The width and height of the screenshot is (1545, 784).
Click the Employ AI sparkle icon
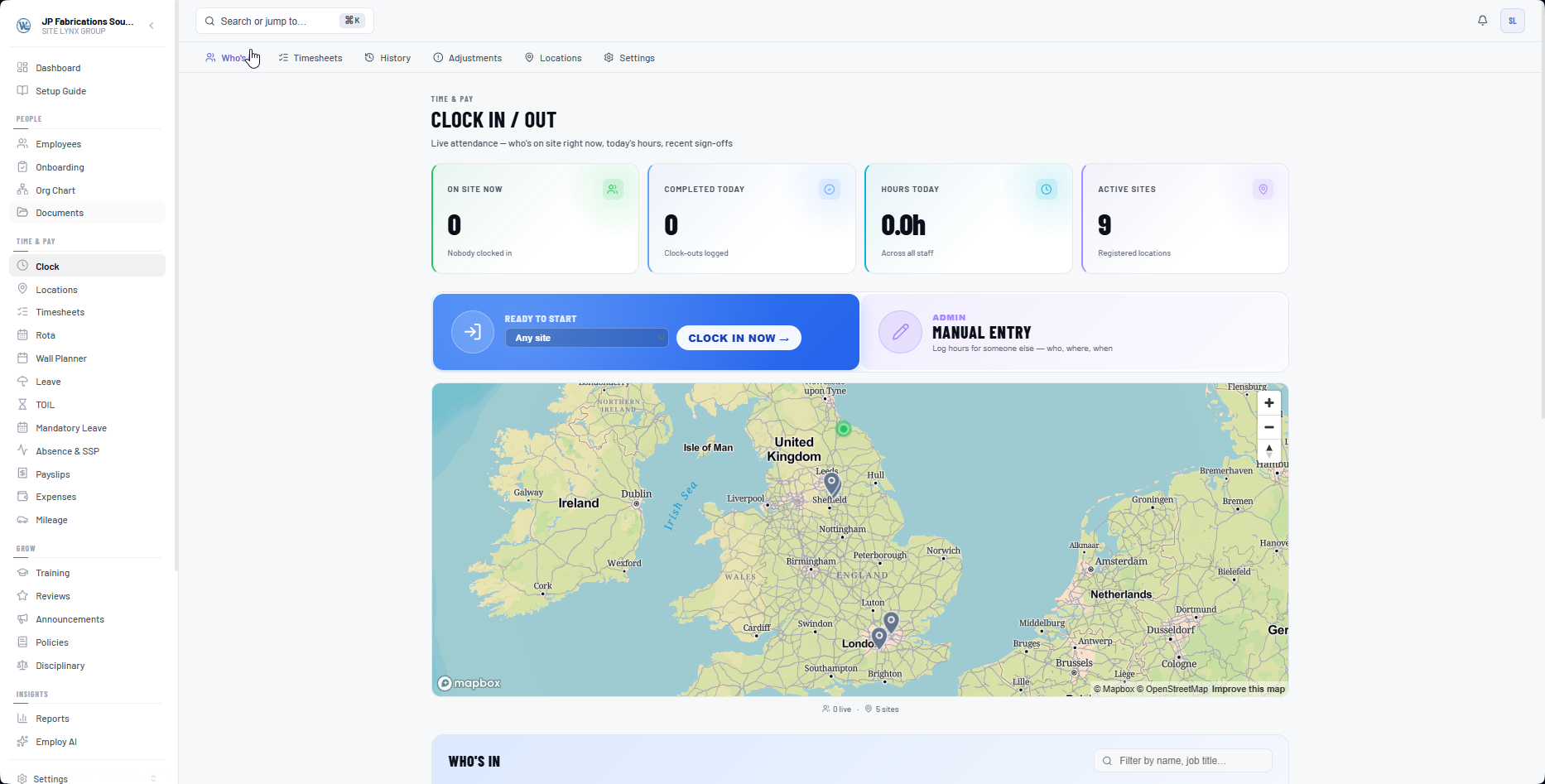tap(22, 742)
